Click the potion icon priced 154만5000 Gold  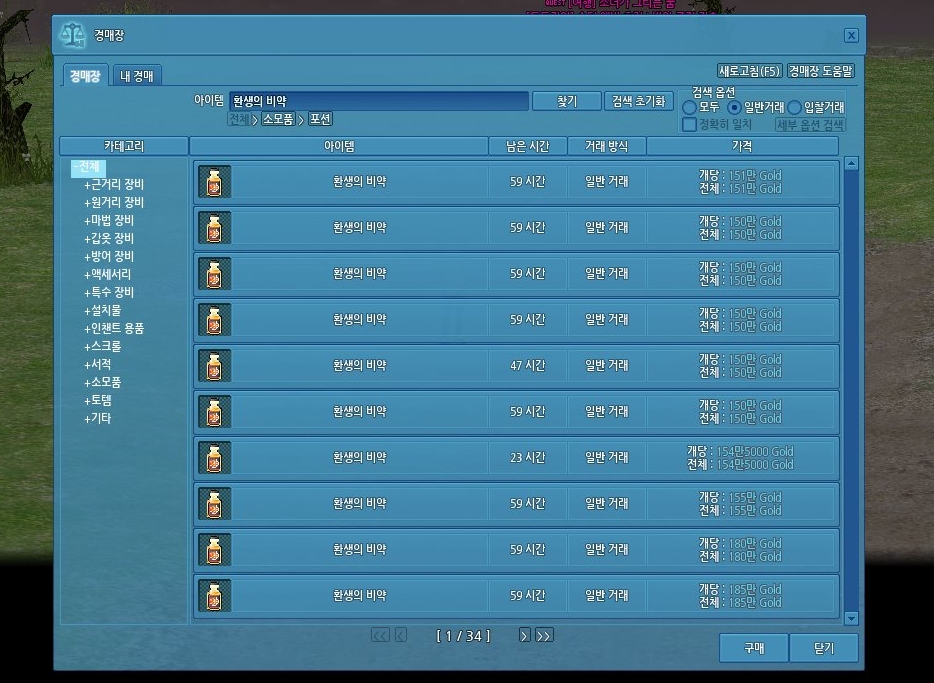click(x=214, y=458)
